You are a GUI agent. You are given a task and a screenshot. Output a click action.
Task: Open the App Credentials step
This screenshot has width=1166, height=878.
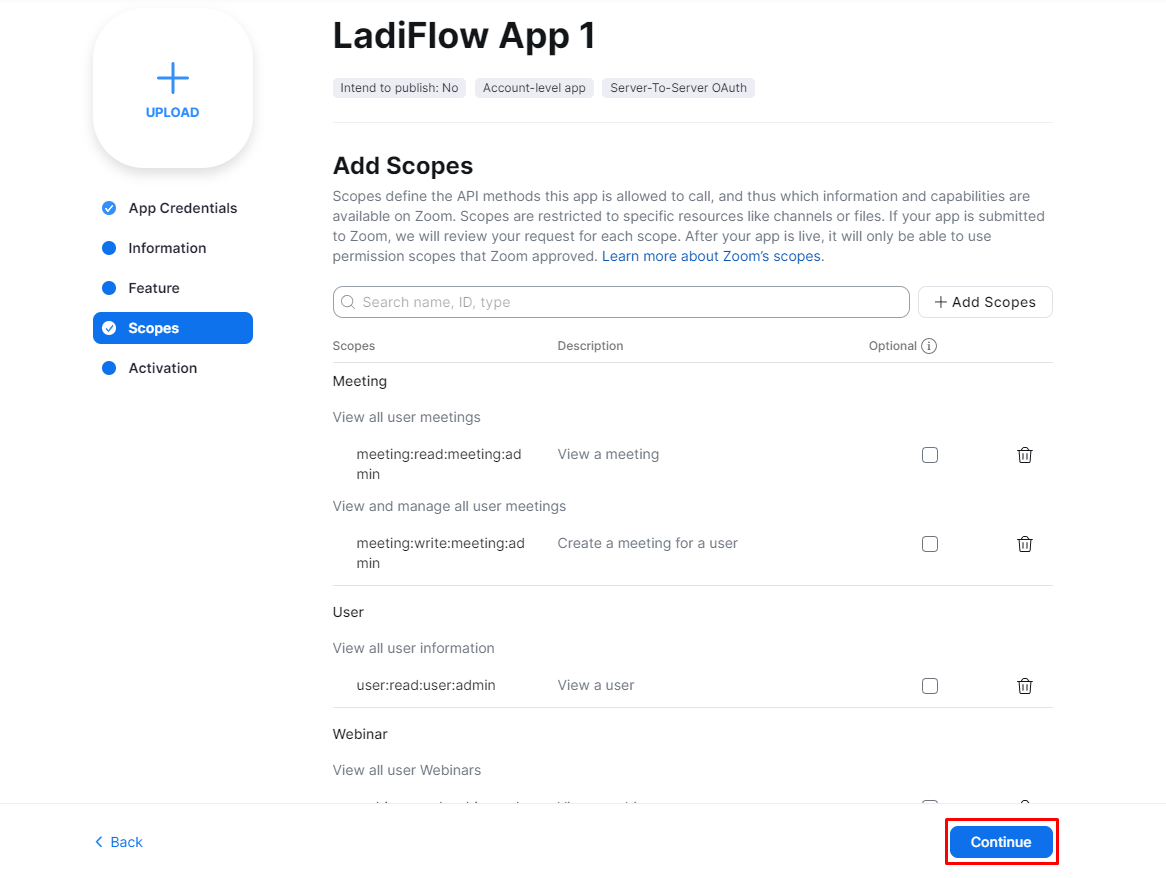coord(182,208)
